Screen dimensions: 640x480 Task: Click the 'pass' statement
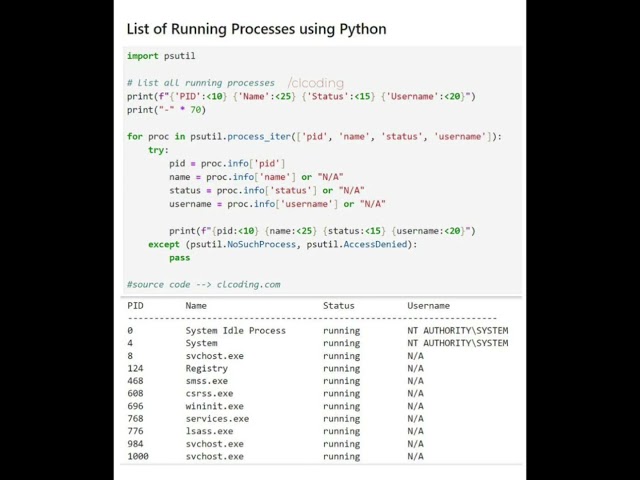point(180,258)
